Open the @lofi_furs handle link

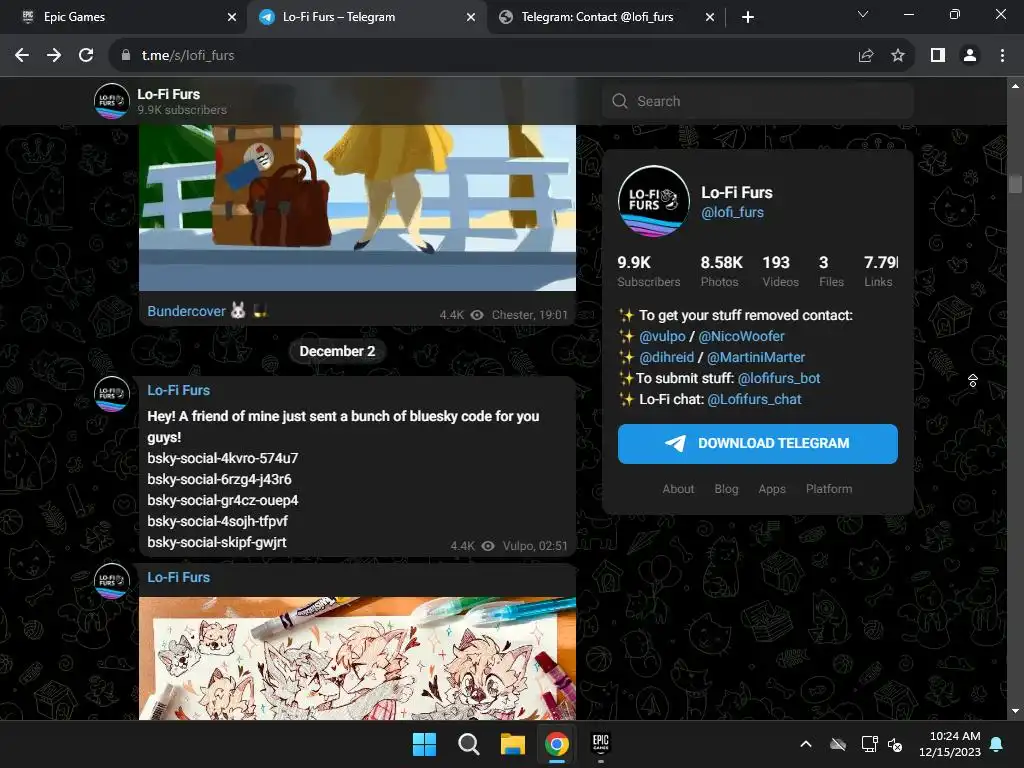[x=732, y=212]
